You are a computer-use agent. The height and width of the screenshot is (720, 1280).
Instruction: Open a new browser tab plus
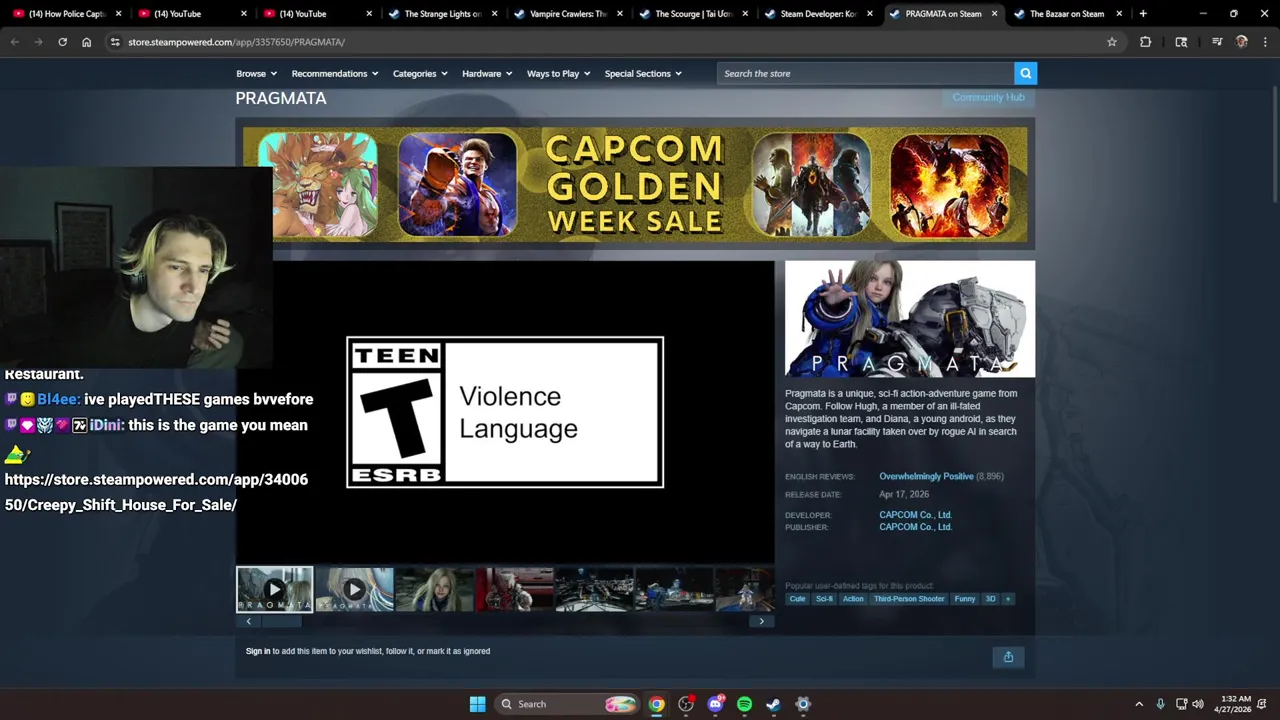coord(1143,14)
